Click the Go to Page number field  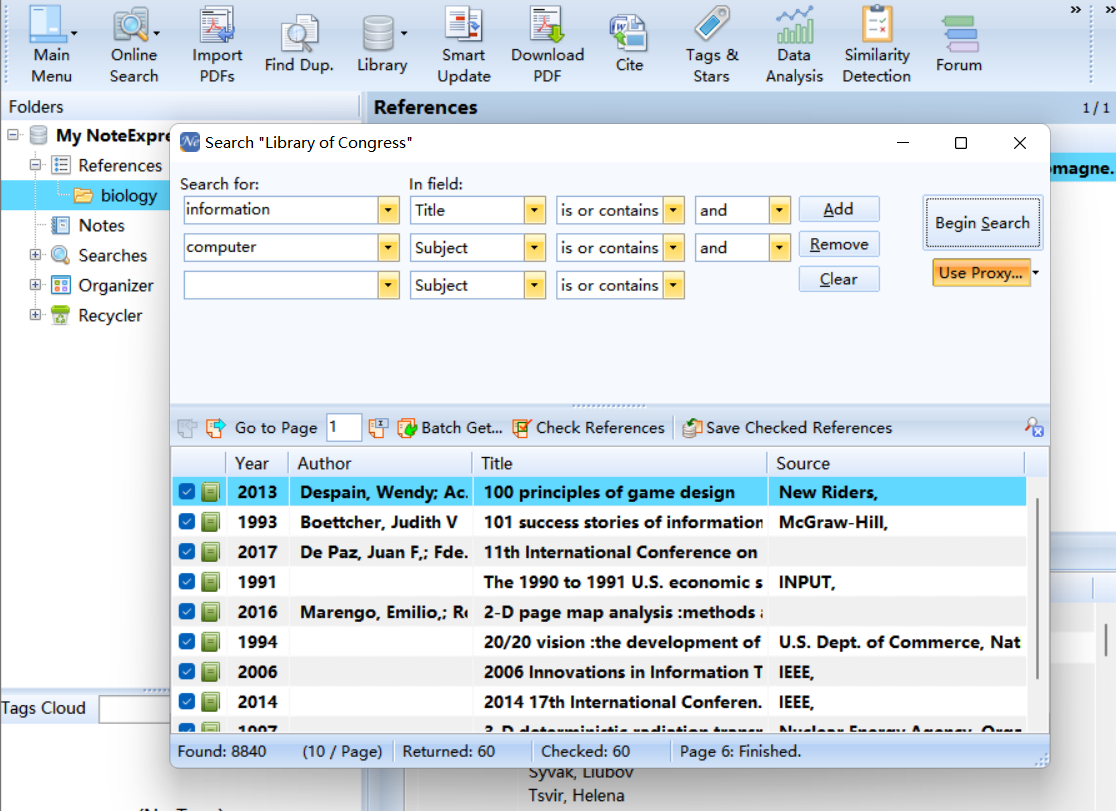pos(344,428)
